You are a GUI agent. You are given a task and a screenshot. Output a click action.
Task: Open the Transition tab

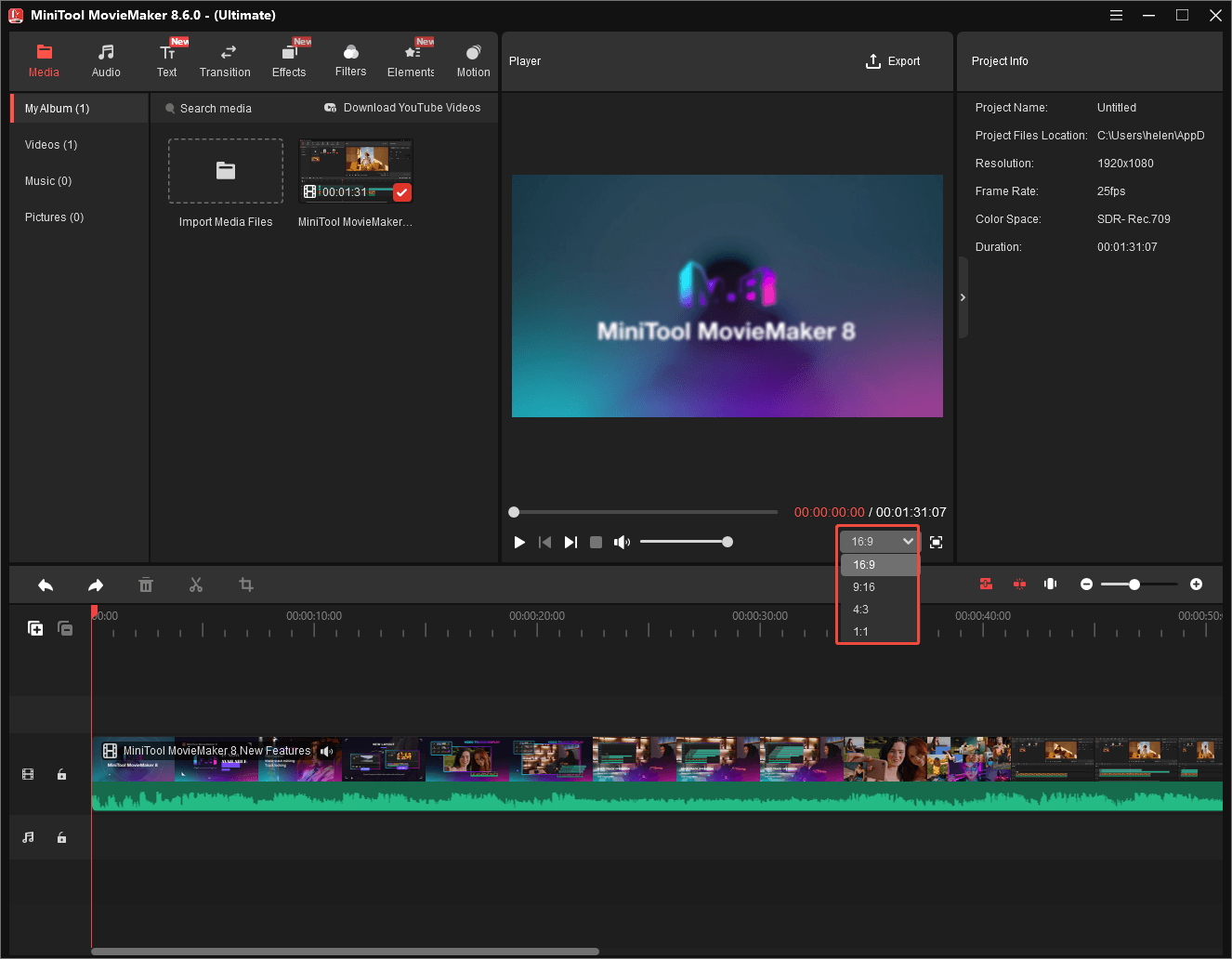tap(225, 60)
